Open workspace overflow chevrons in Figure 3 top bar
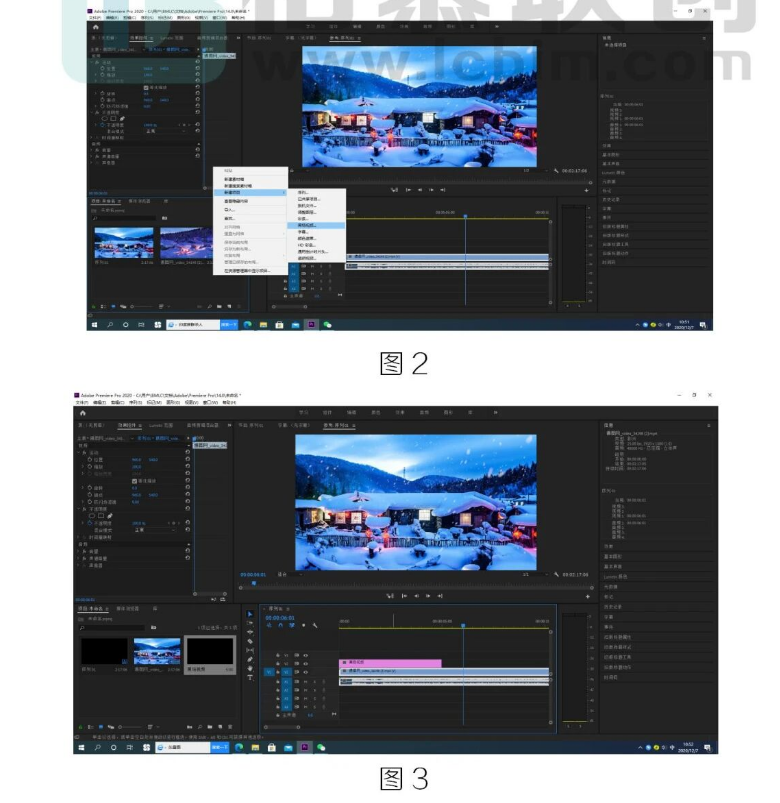The width and height of the screenshot is (780, 803). 495,413
